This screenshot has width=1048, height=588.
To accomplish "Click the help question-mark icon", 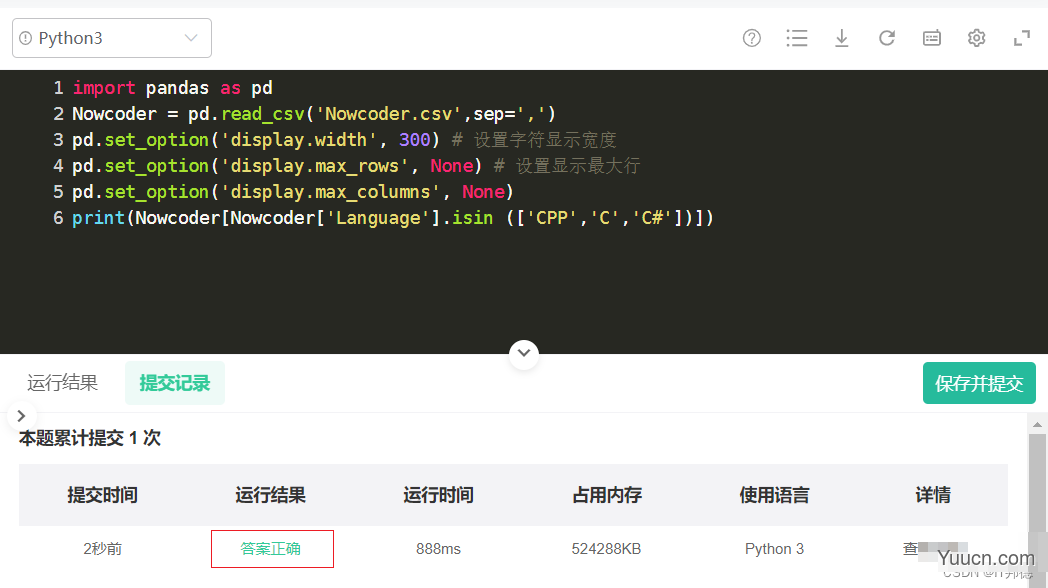I will pyautogui.click(x=752, y=38).
